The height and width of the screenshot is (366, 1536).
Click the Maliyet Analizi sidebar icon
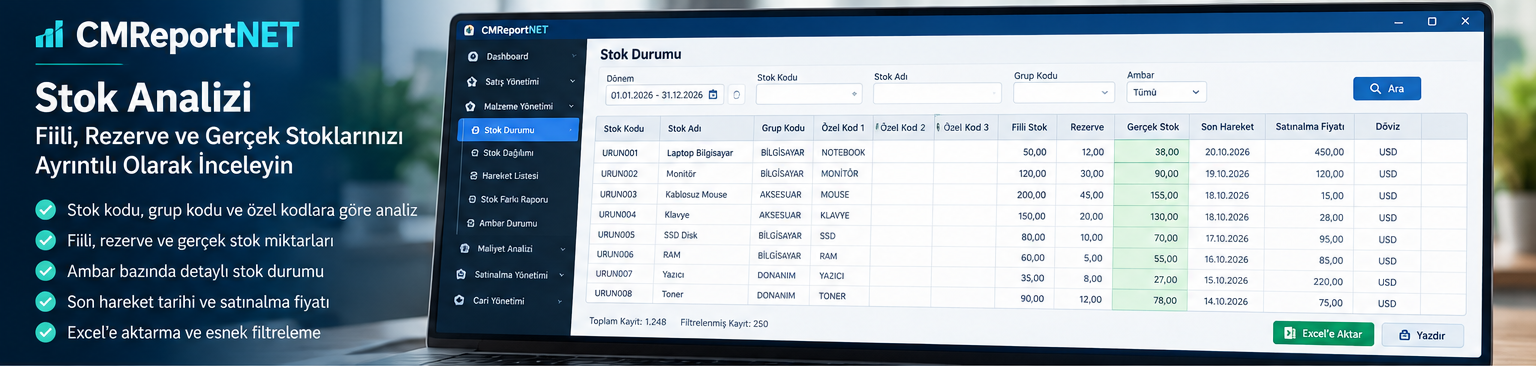point(466,248)
